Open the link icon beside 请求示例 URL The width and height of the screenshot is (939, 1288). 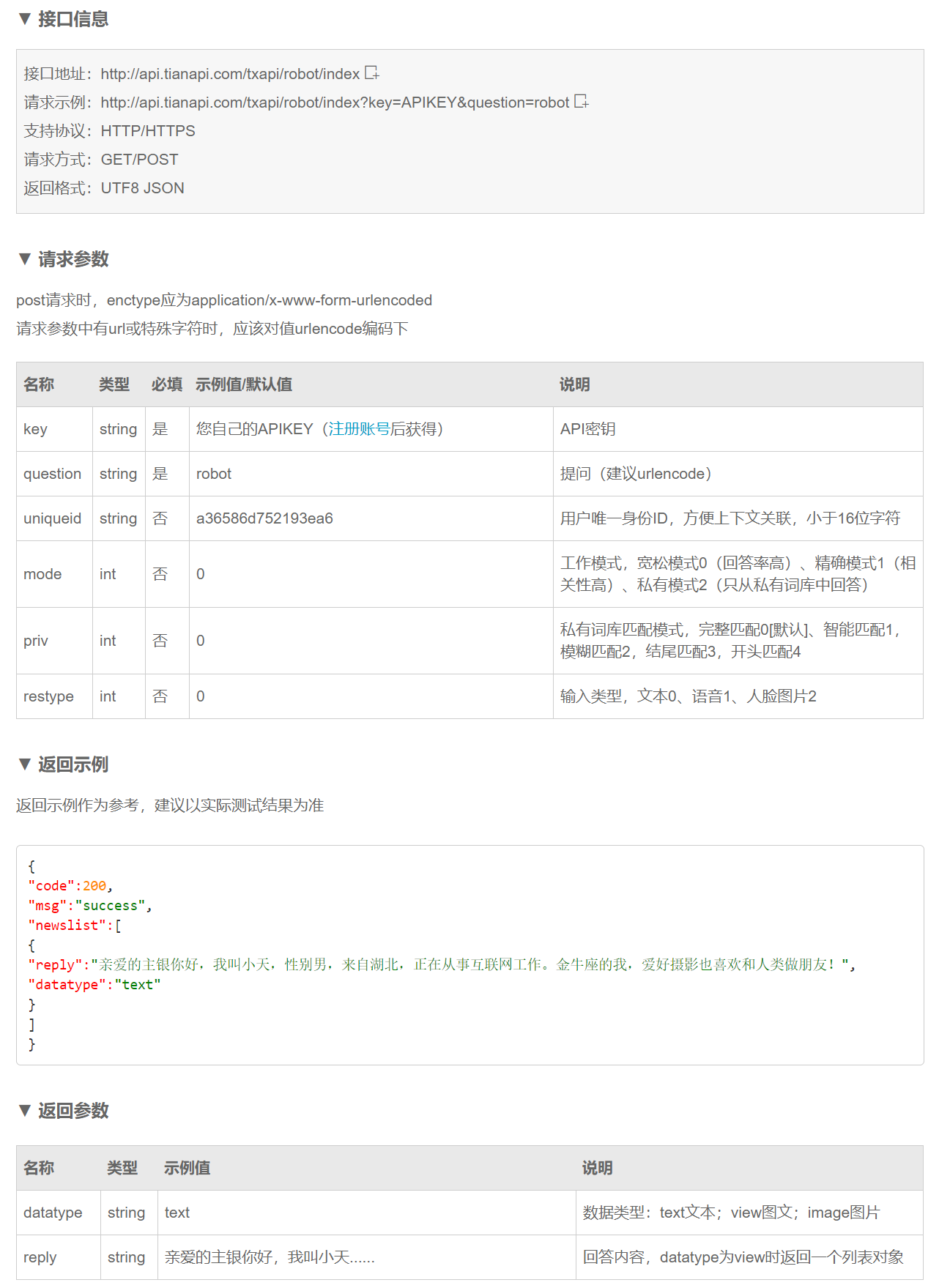pyautogui.click(x=582, y=102)
